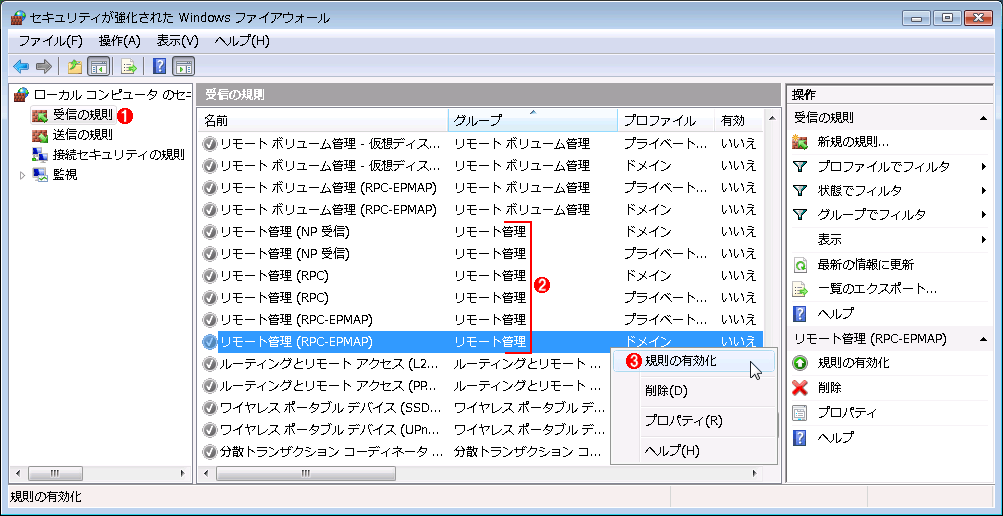Open the ファイル(F) menu

point(51,41)
